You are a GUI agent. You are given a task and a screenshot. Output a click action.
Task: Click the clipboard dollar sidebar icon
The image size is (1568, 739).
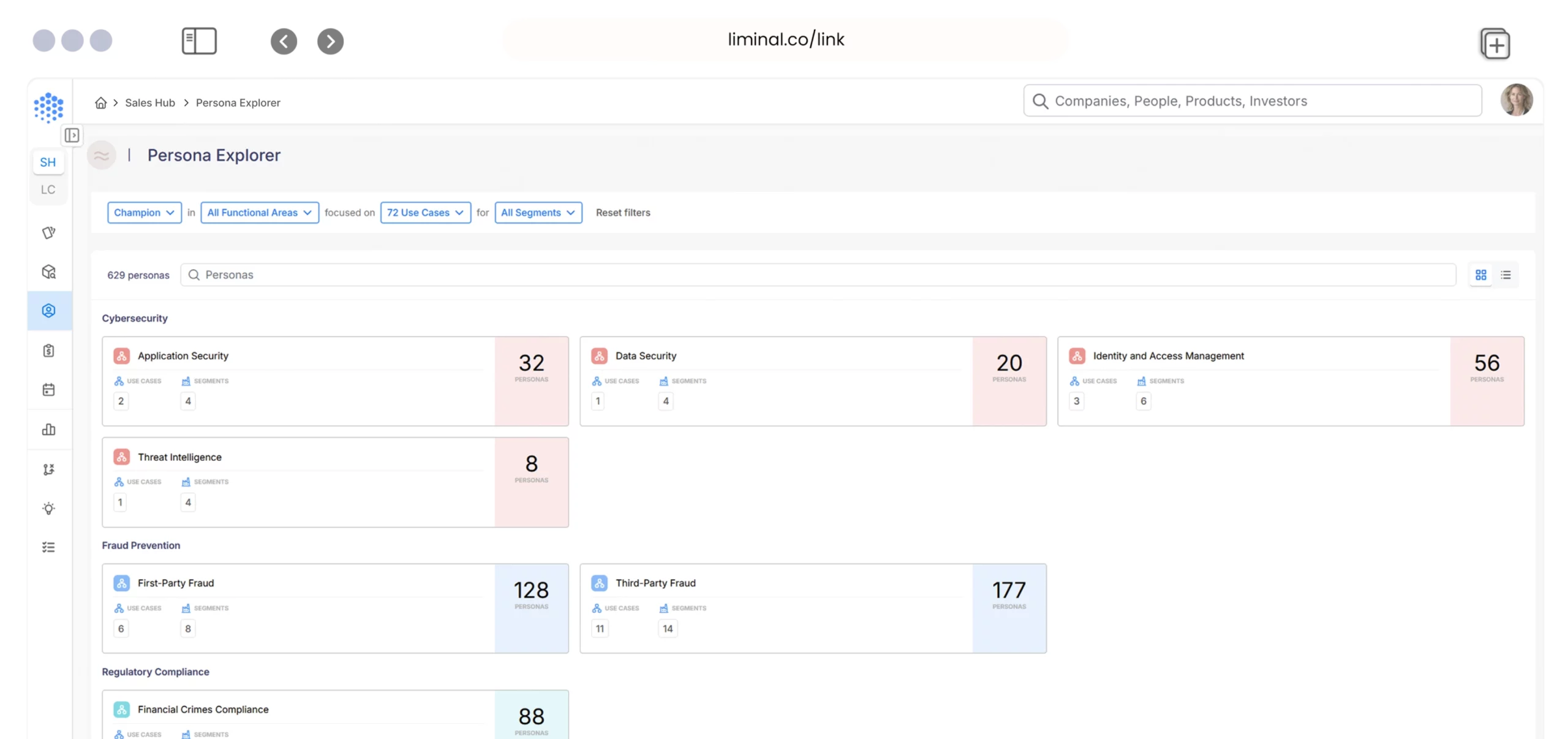pyautogui.click(x=48, y=351)
